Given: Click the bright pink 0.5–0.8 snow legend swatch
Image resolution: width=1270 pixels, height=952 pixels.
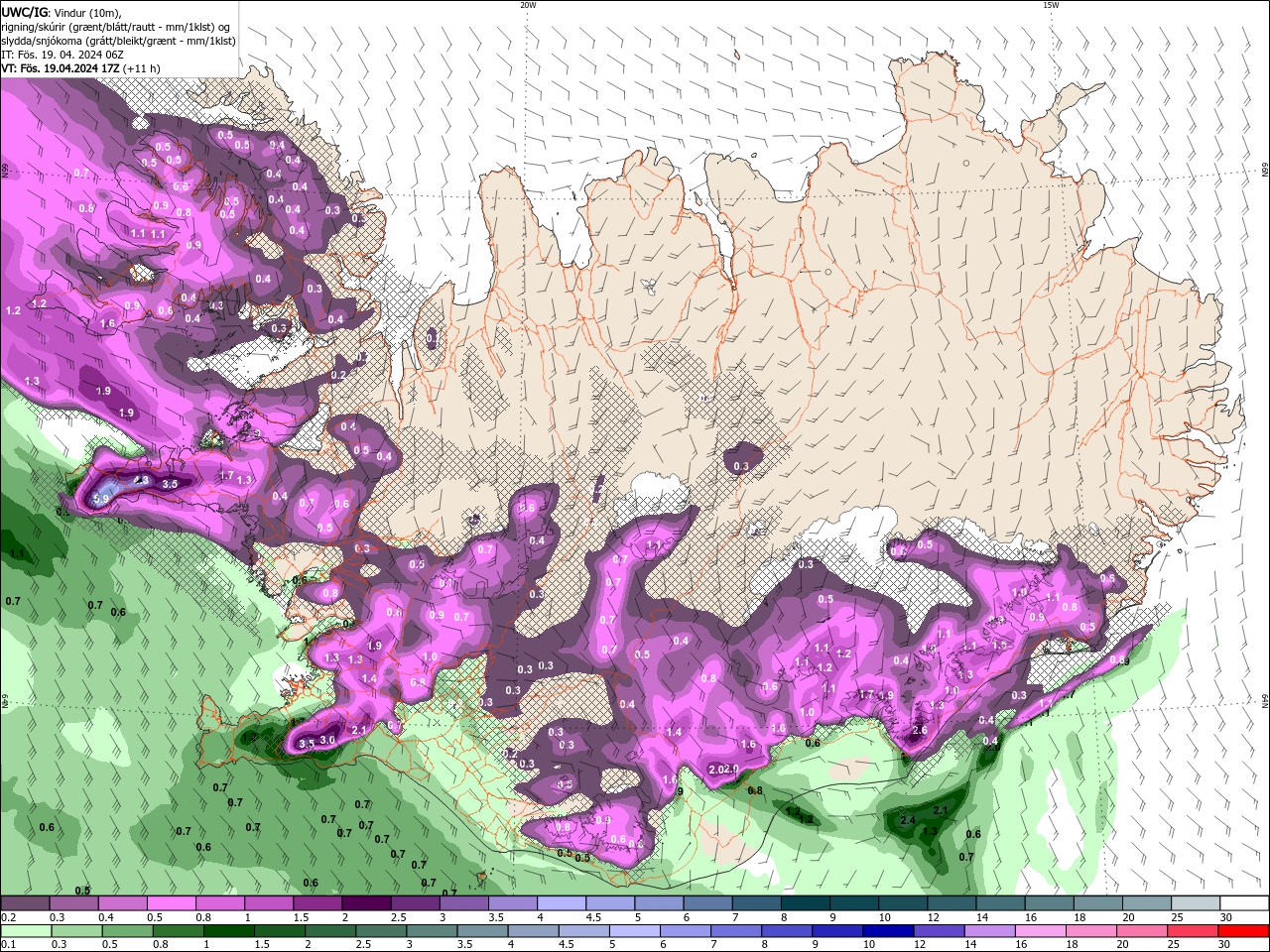Looking at the screenshot, I should point(171,903).
